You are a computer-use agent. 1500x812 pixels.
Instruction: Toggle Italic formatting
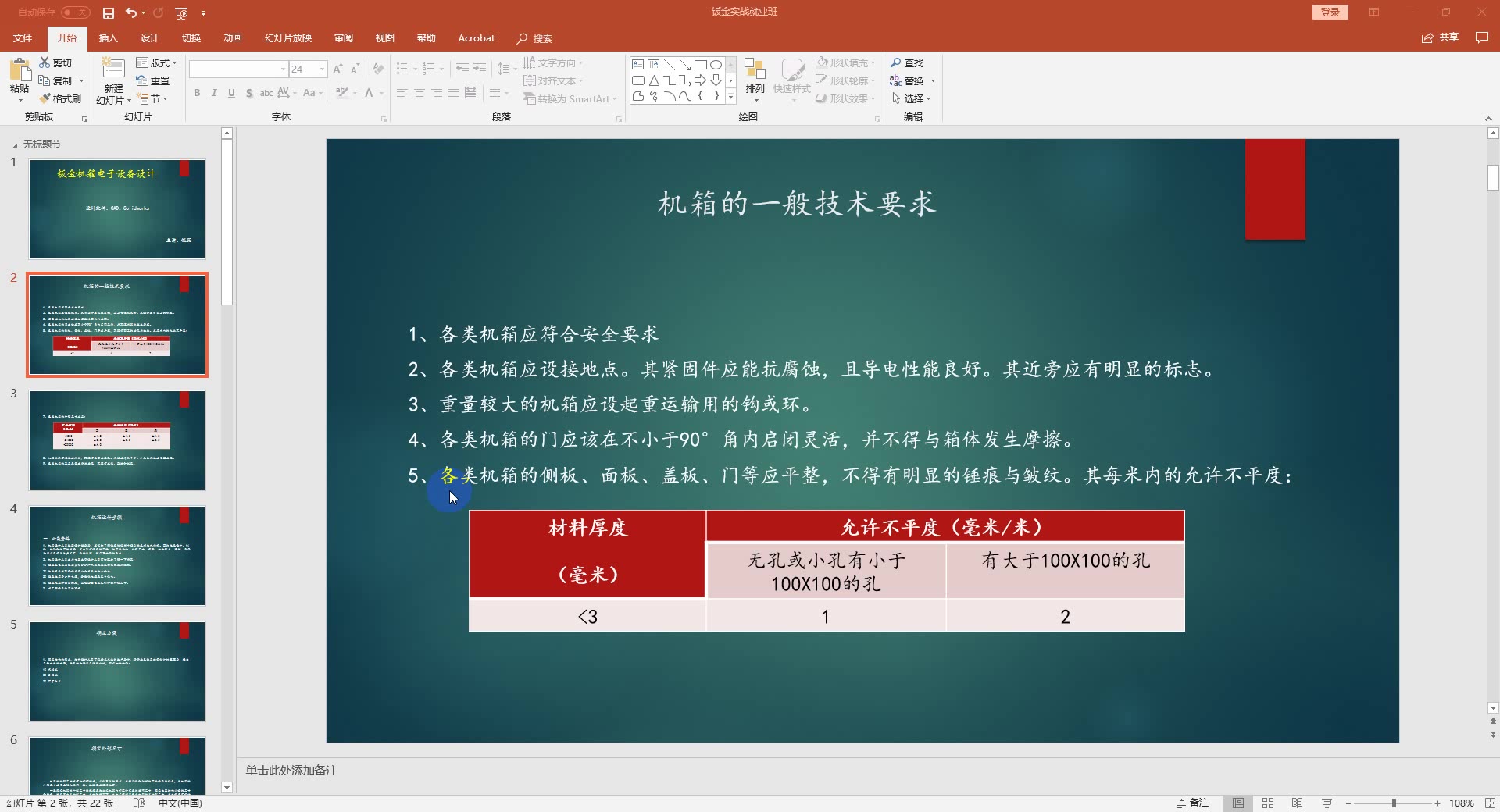pyautogui.click(x=214, y=93)
